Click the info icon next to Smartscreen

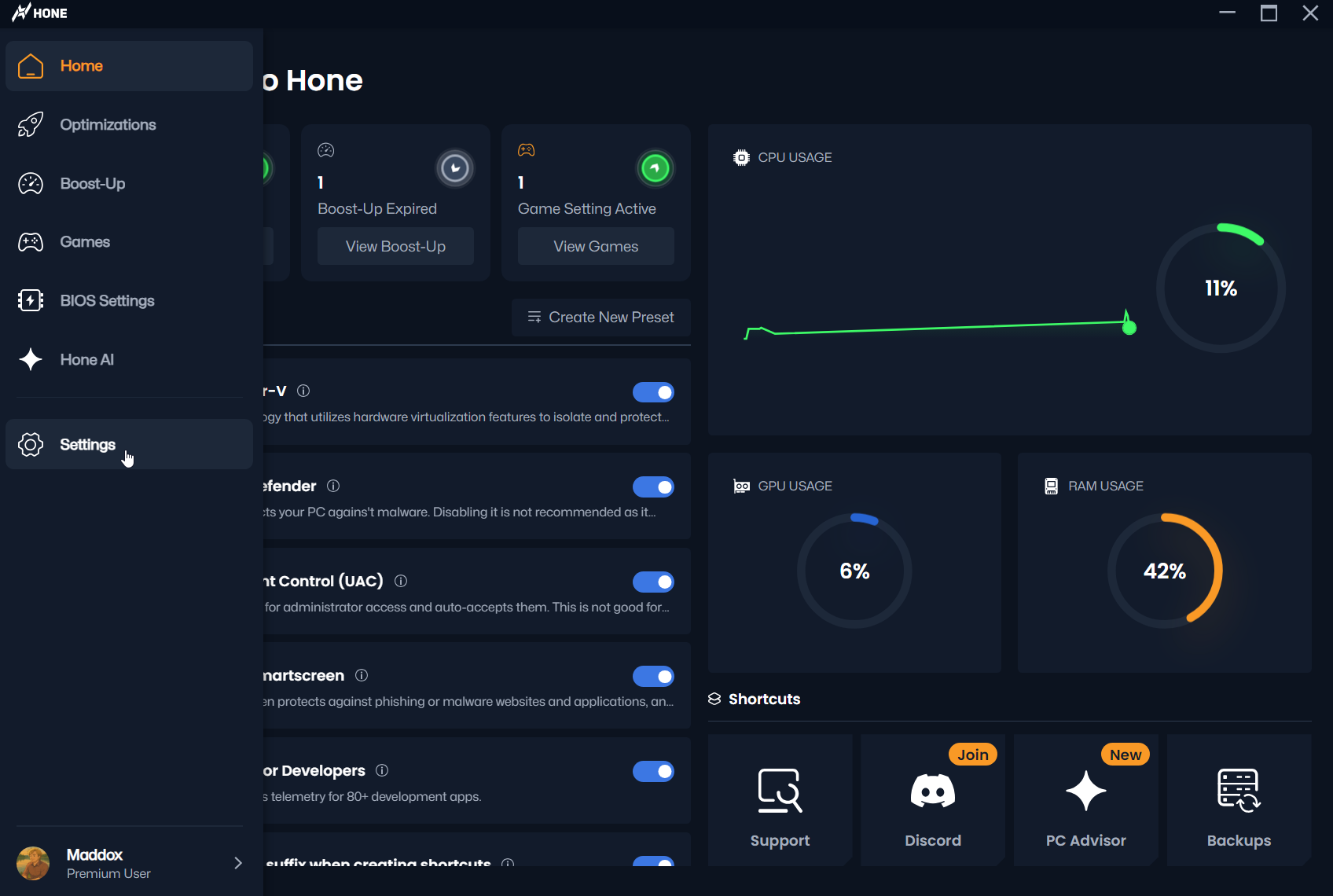362,675
